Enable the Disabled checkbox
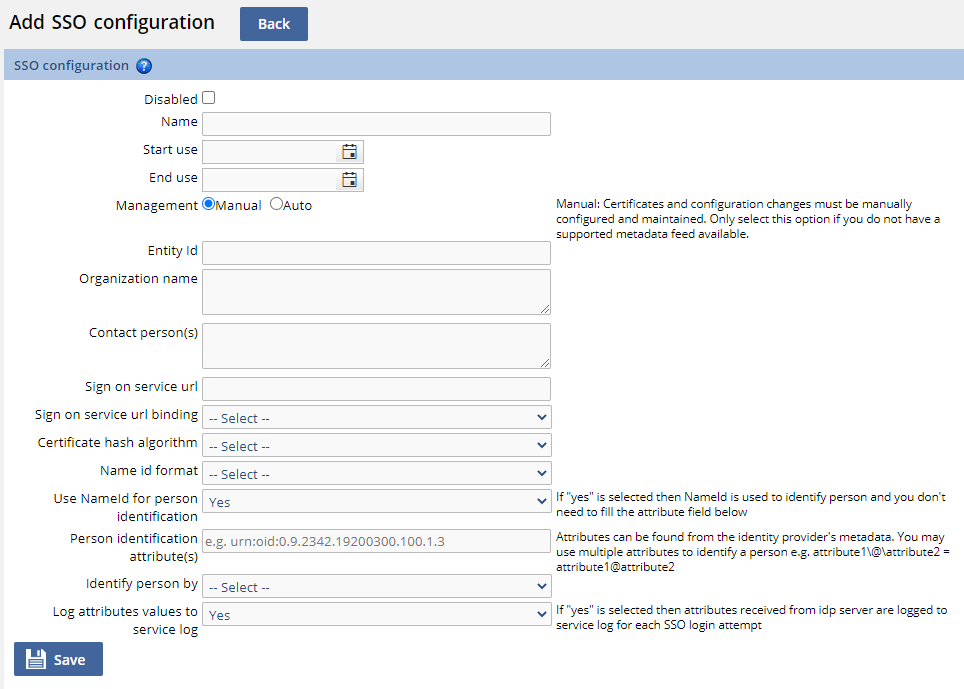 tap(208, 97)
